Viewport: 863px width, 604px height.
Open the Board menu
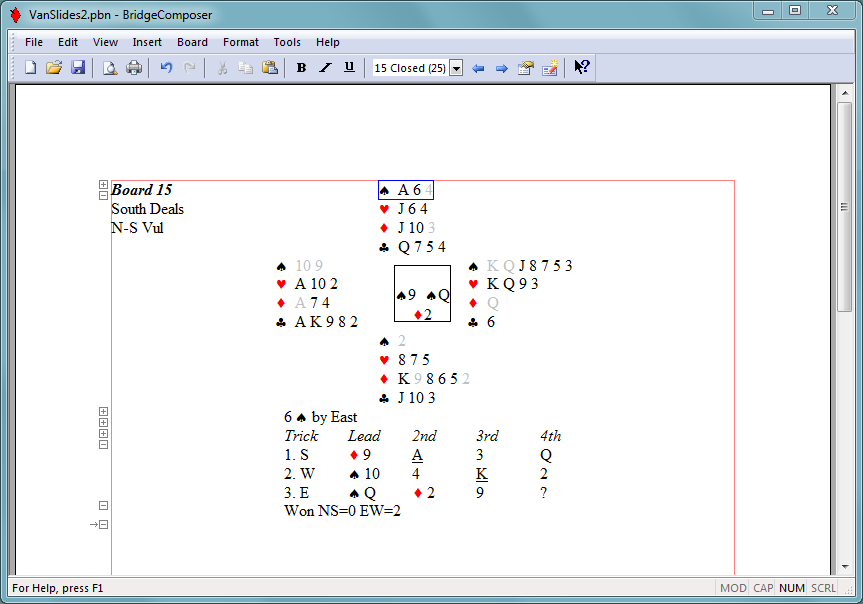pos(192,42)
